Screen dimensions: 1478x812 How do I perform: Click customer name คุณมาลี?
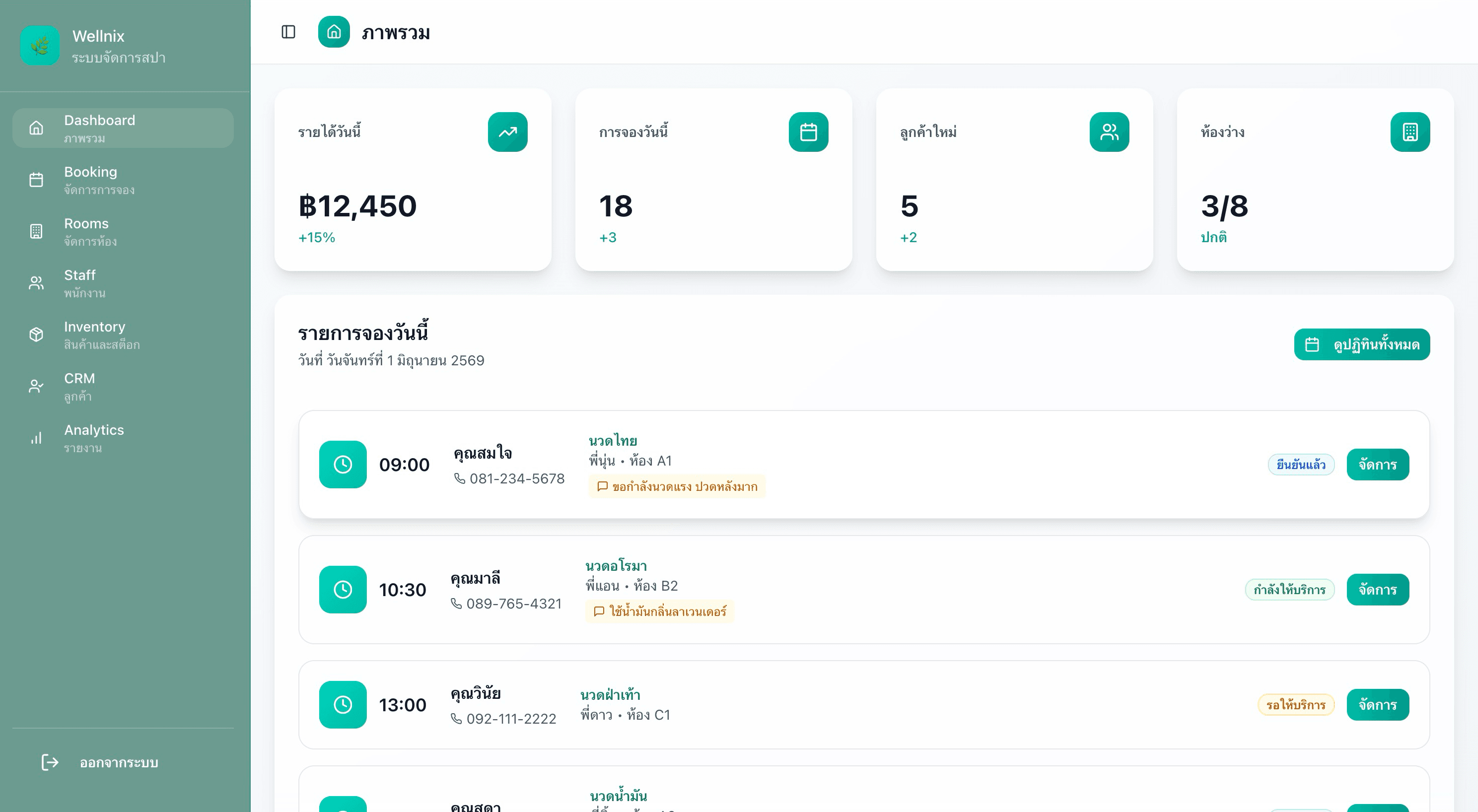click(475, 579)
